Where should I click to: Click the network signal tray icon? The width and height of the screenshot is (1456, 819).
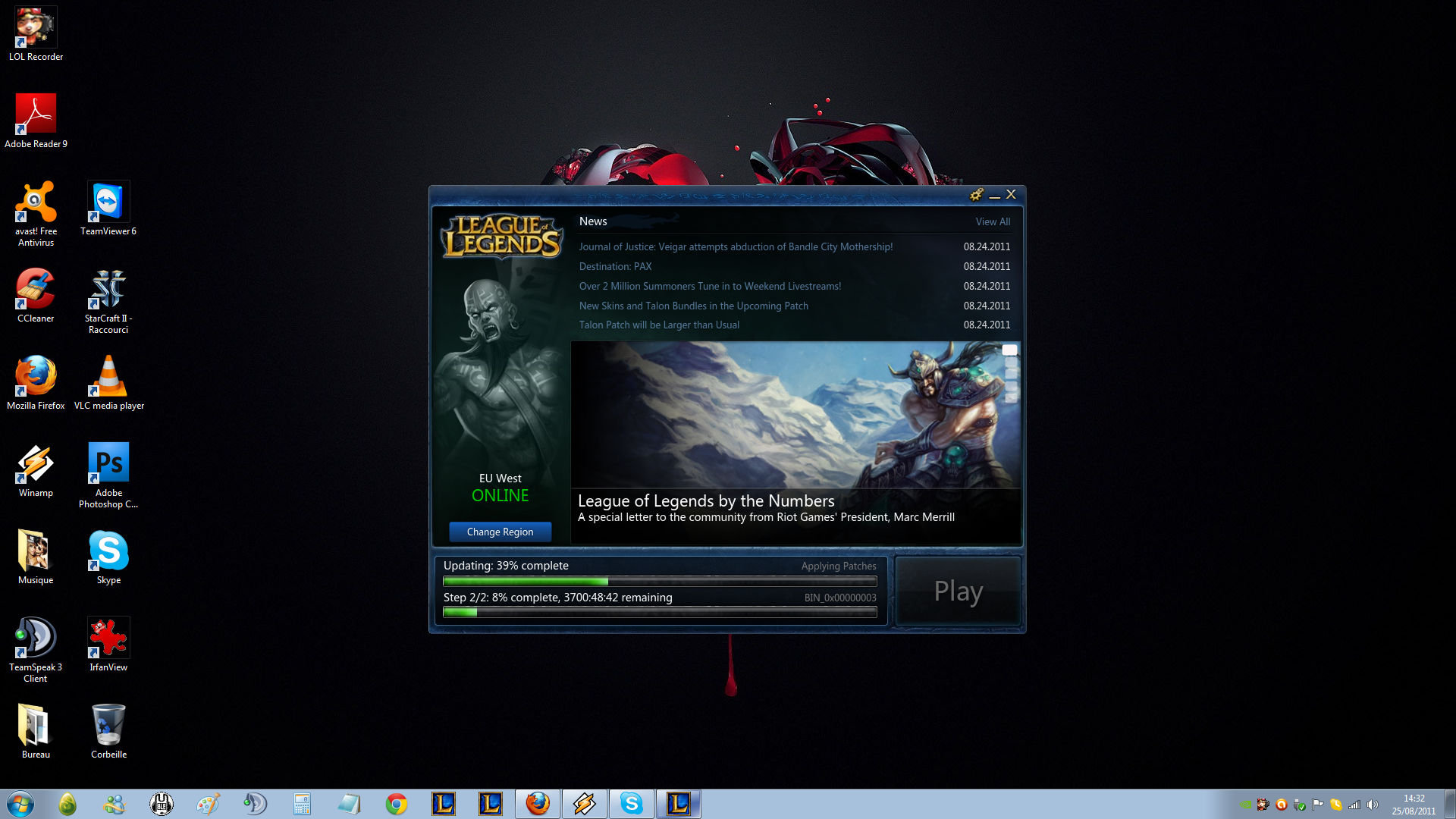[x=1354, y=805]
